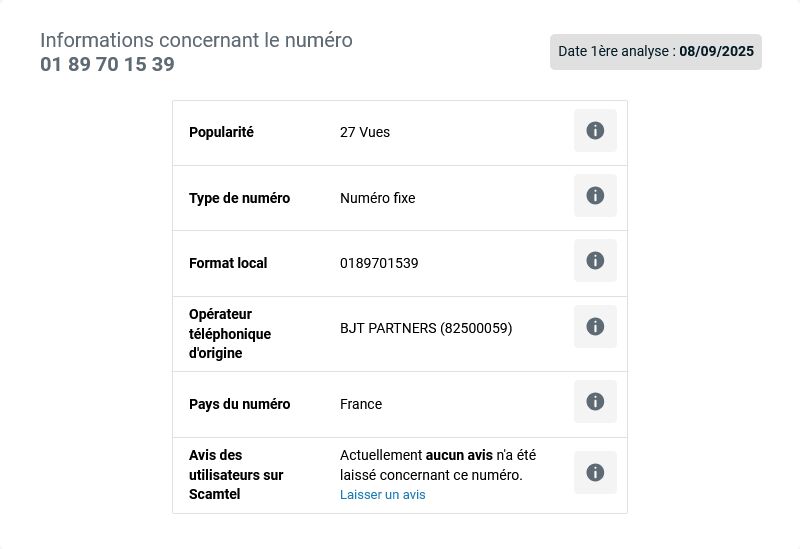Click the 'Popularité' row label

pos(221,132)
